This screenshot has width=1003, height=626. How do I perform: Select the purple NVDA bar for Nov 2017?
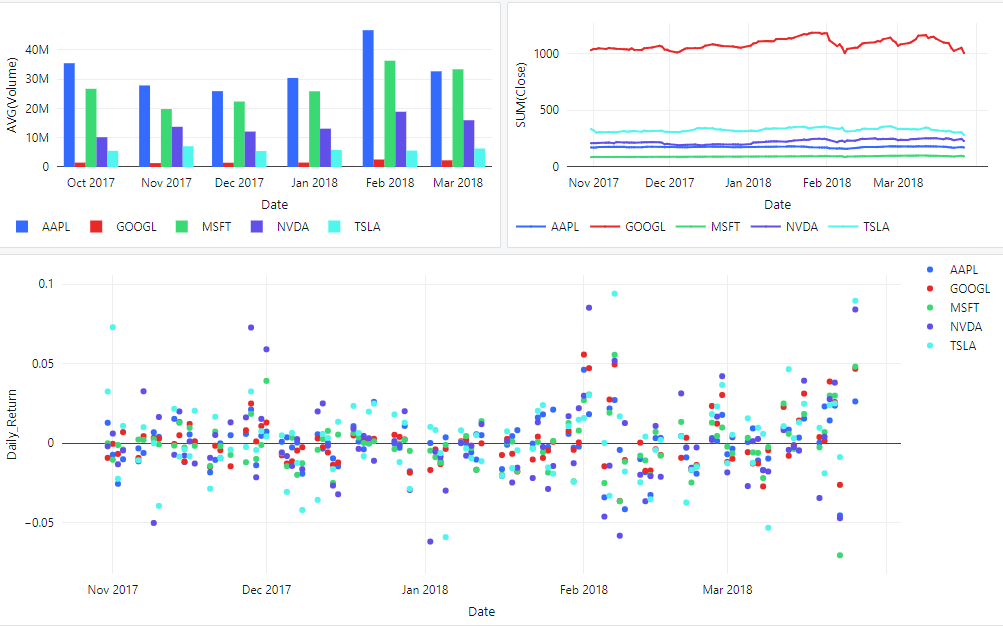[177, 147]
